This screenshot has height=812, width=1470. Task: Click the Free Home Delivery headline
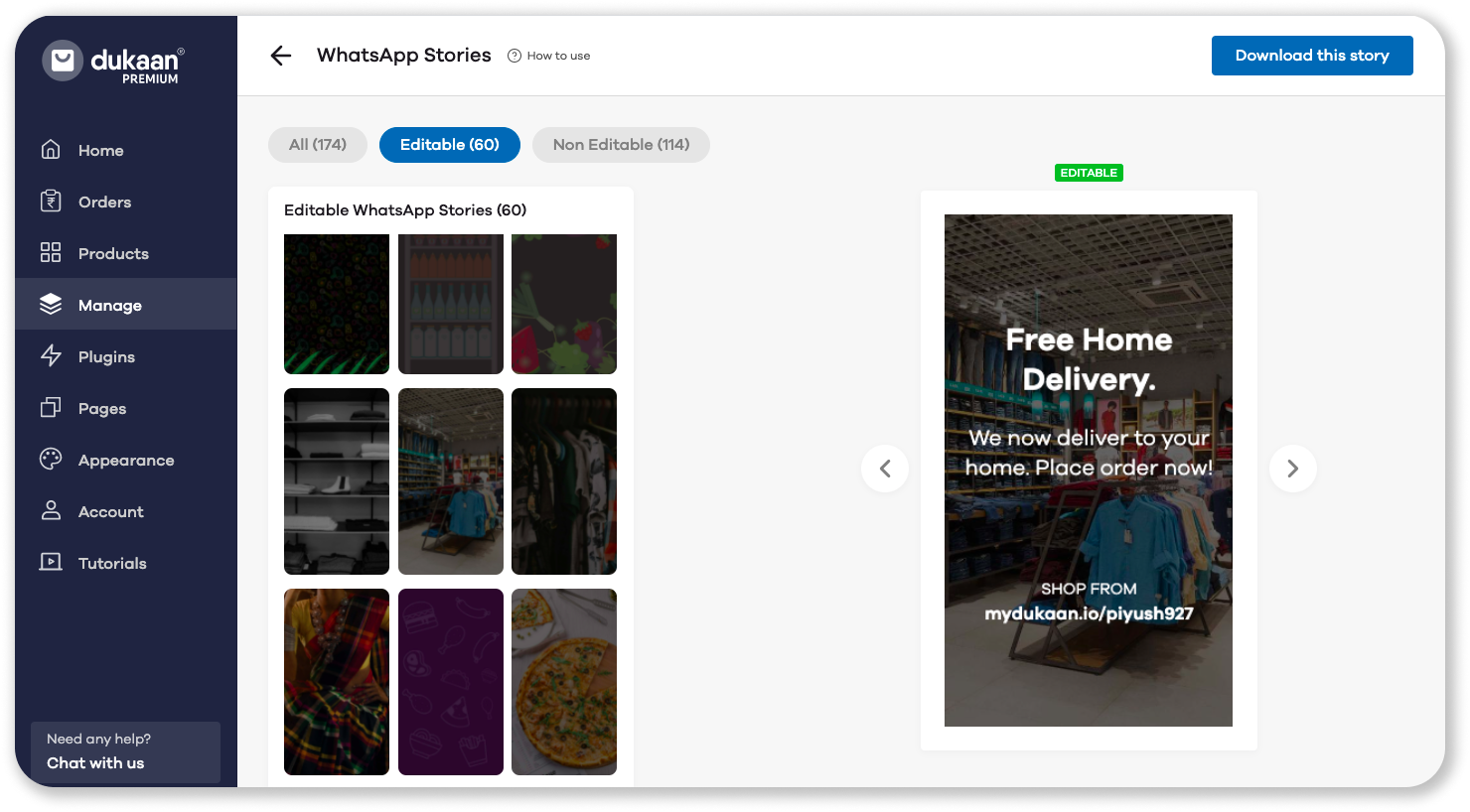[x=1089, y=359]
